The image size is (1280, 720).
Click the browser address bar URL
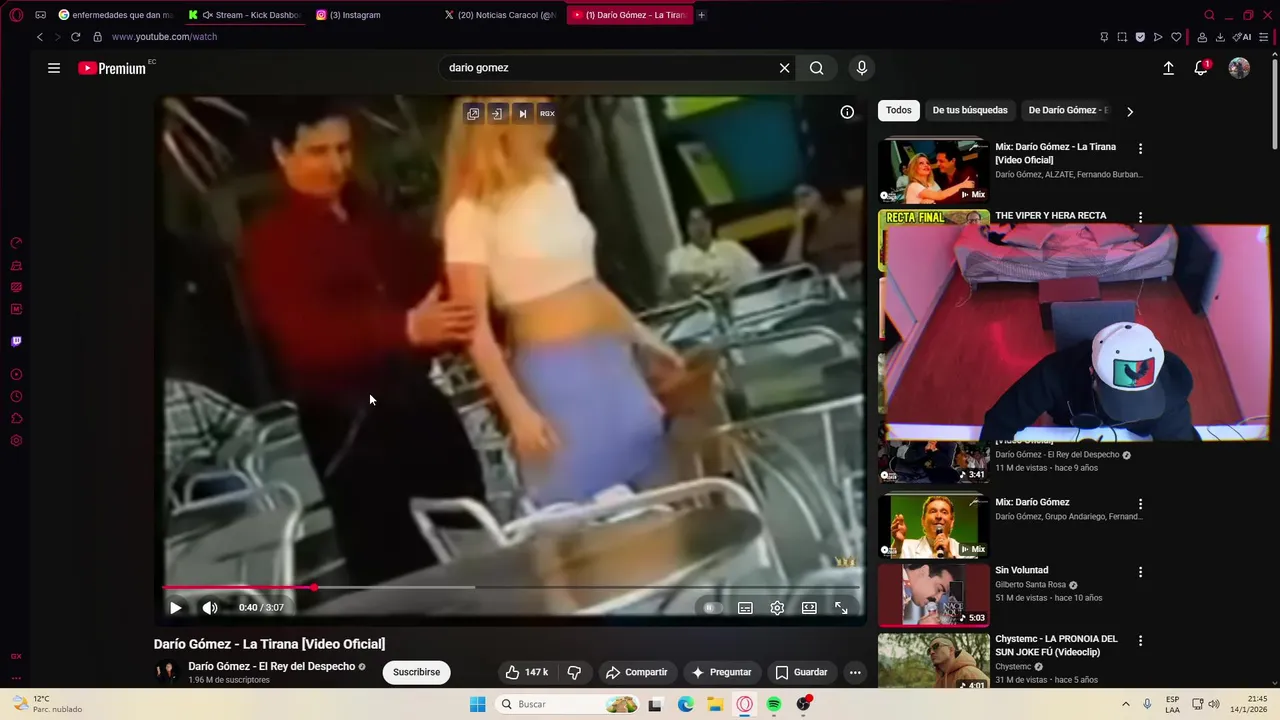point(164,37)
